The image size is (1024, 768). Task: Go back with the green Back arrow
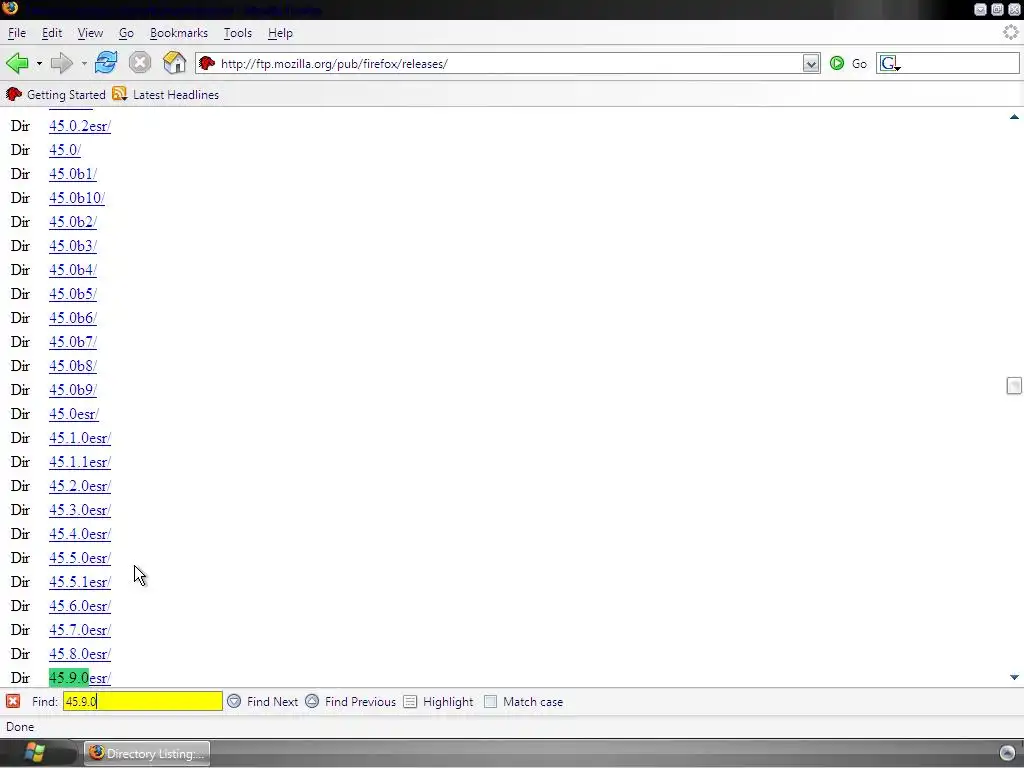click(x=17, y=63)
